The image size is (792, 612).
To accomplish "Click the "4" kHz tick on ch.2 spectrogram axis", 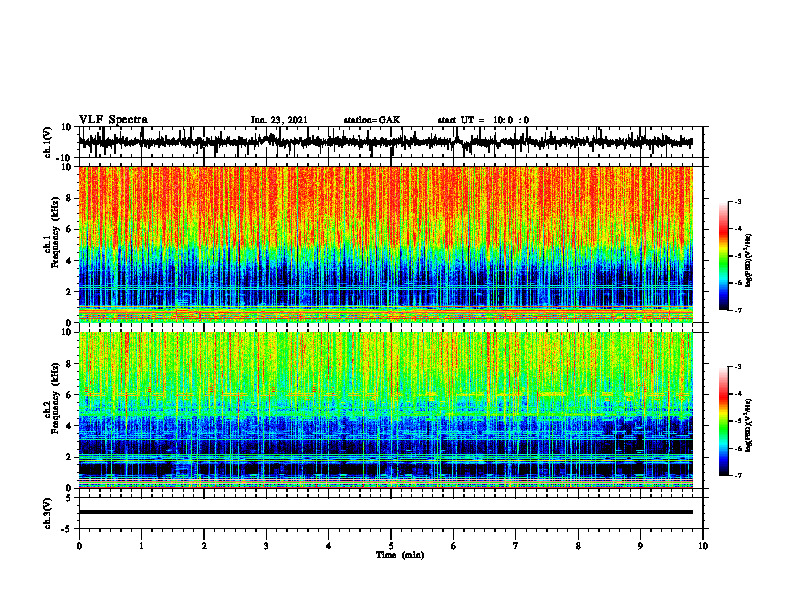I will click(x=69, y=426).
